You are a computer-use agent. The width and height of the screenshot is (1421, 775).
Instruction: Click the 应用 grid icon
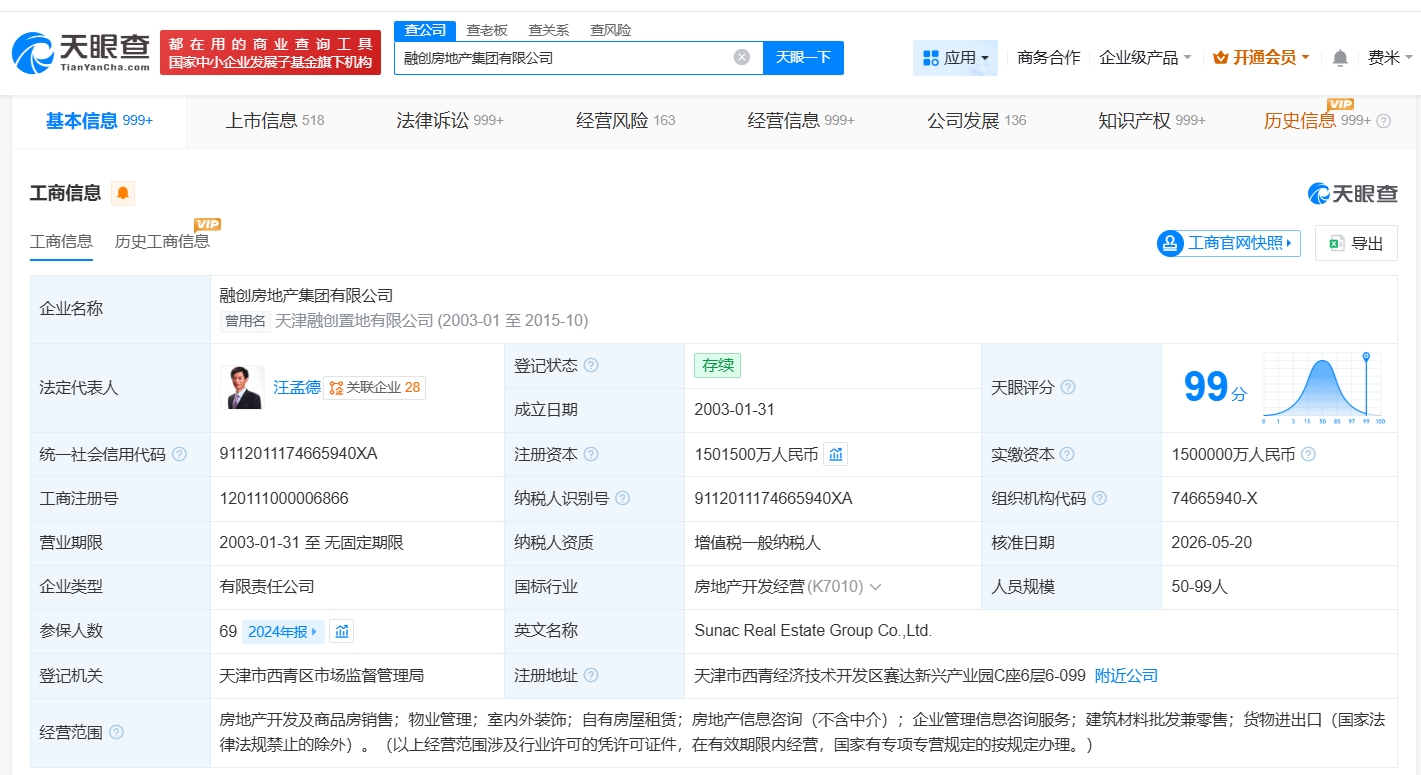tap(930, 58)
